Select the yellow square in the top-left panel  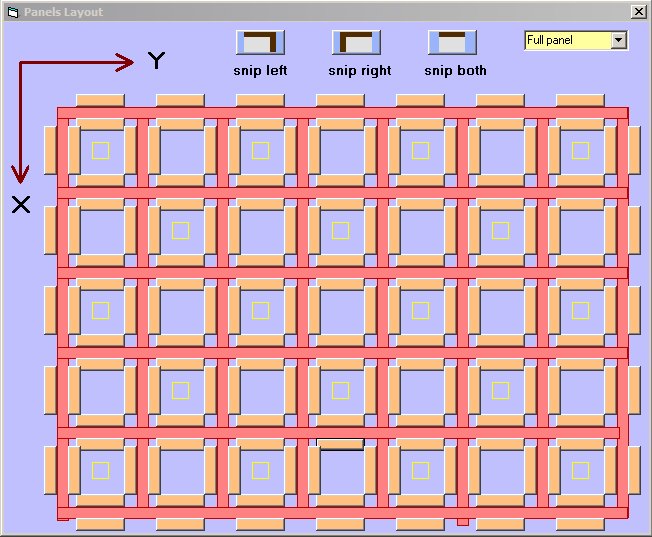tap(100, 150)
